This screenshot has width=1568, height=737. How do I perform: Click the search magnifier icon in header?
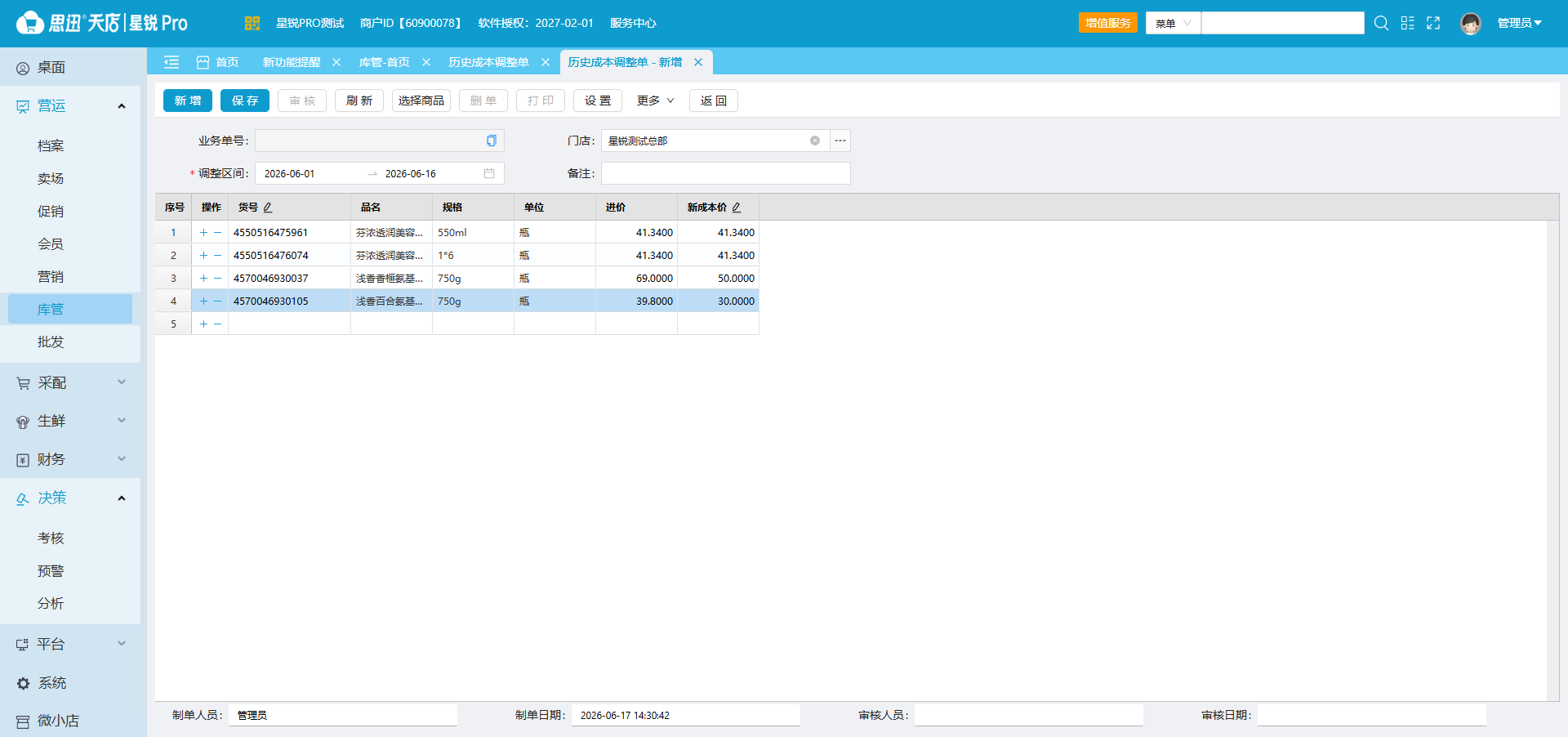(x=1381, y=23)
